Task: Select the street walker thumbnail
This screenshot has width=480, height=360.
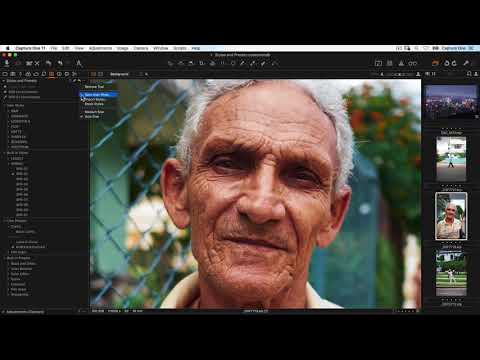Action: point(451,159)
